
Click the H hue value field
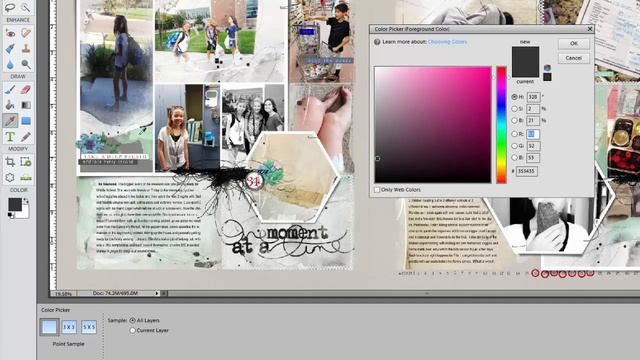[533, 97]
